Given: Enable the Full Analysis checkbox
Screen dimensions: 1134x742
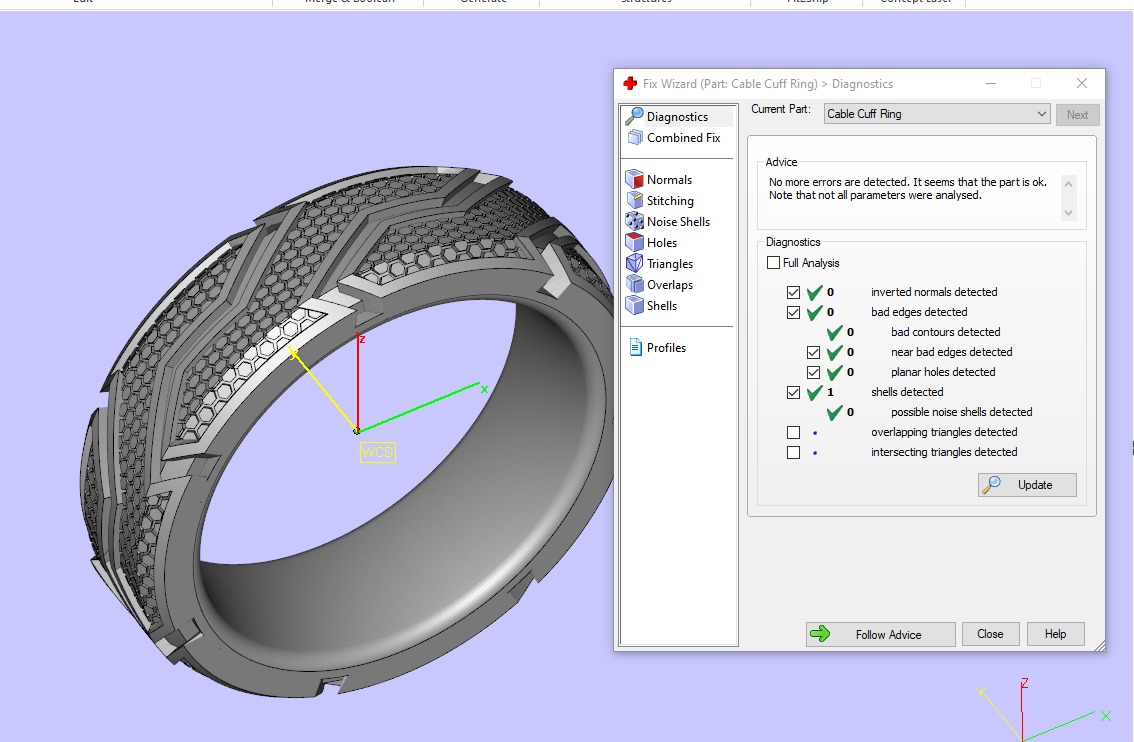Looking at the screenshot, I should click(773, 263).
